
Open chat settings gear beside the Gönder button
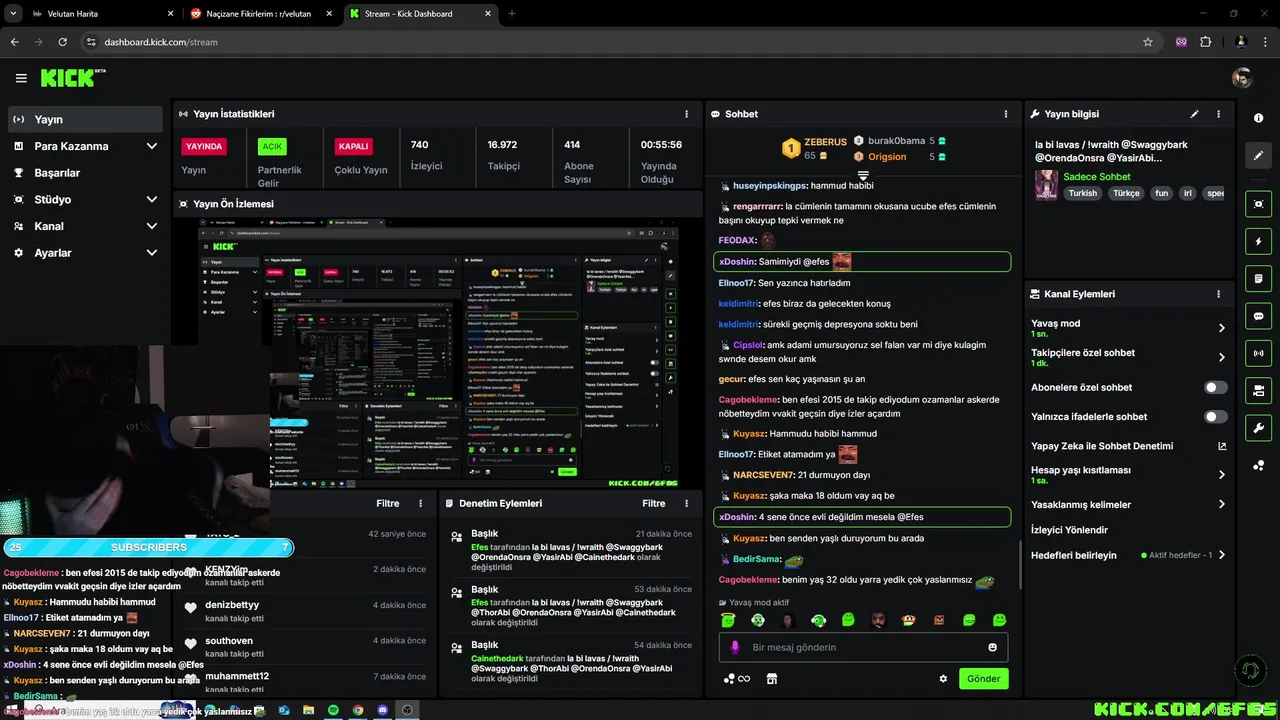tap(943, 679)
